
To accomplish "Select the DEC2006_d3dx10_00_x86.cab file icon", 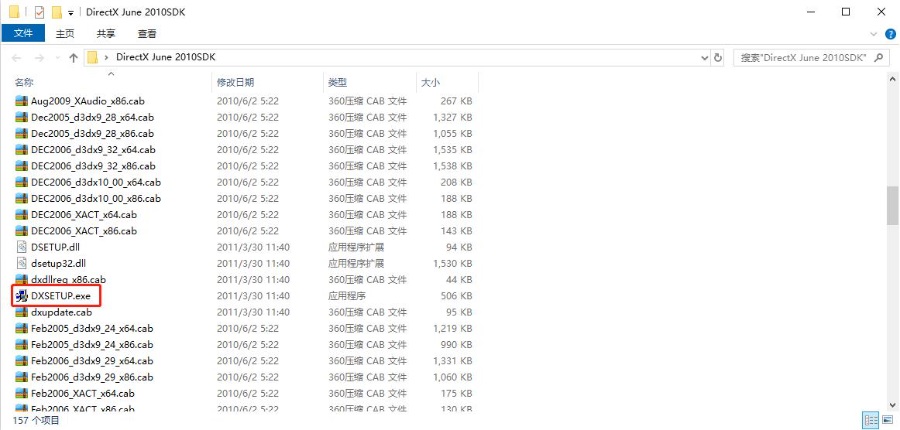I will tap(21, 199).
